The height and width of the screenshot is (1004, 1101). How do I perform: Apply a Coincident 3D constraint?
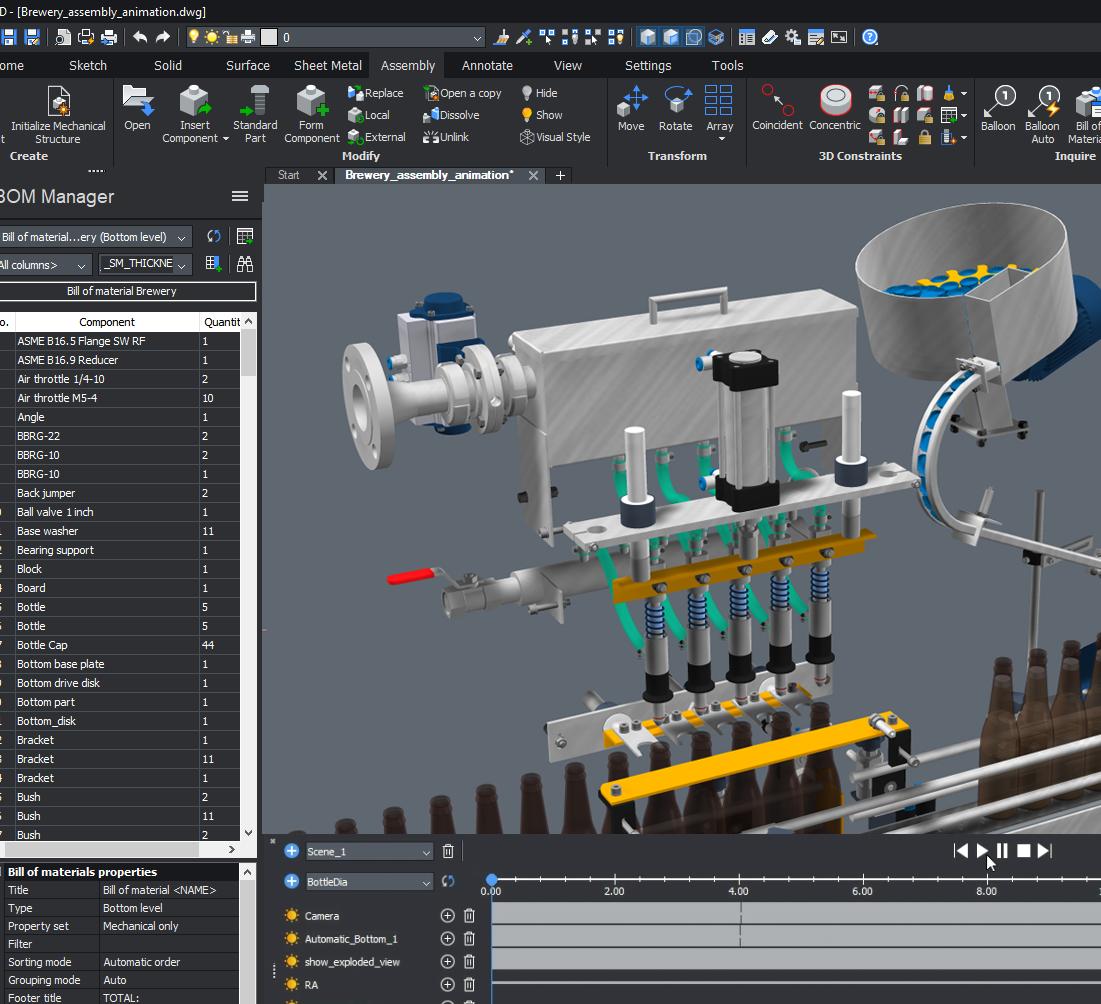click(777, 103)
